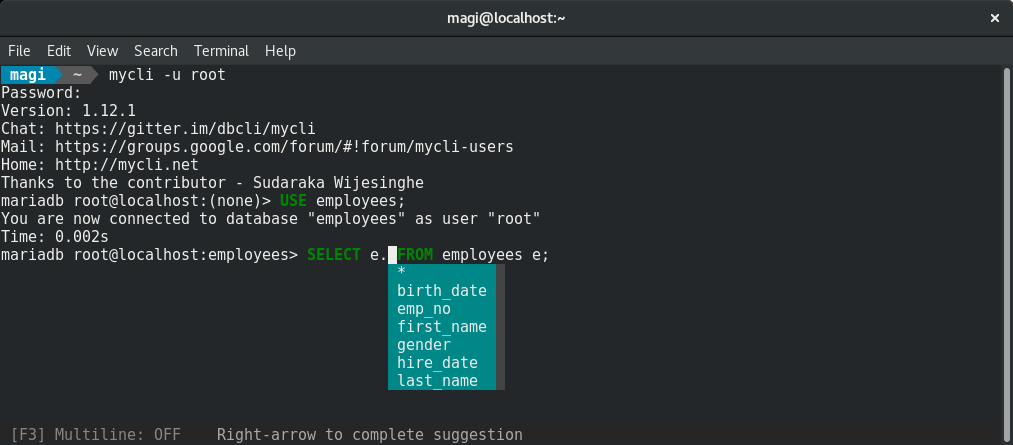1013x445 pixels.
Task: Click the text cursor after e.
Action: [x=392, y=255]
